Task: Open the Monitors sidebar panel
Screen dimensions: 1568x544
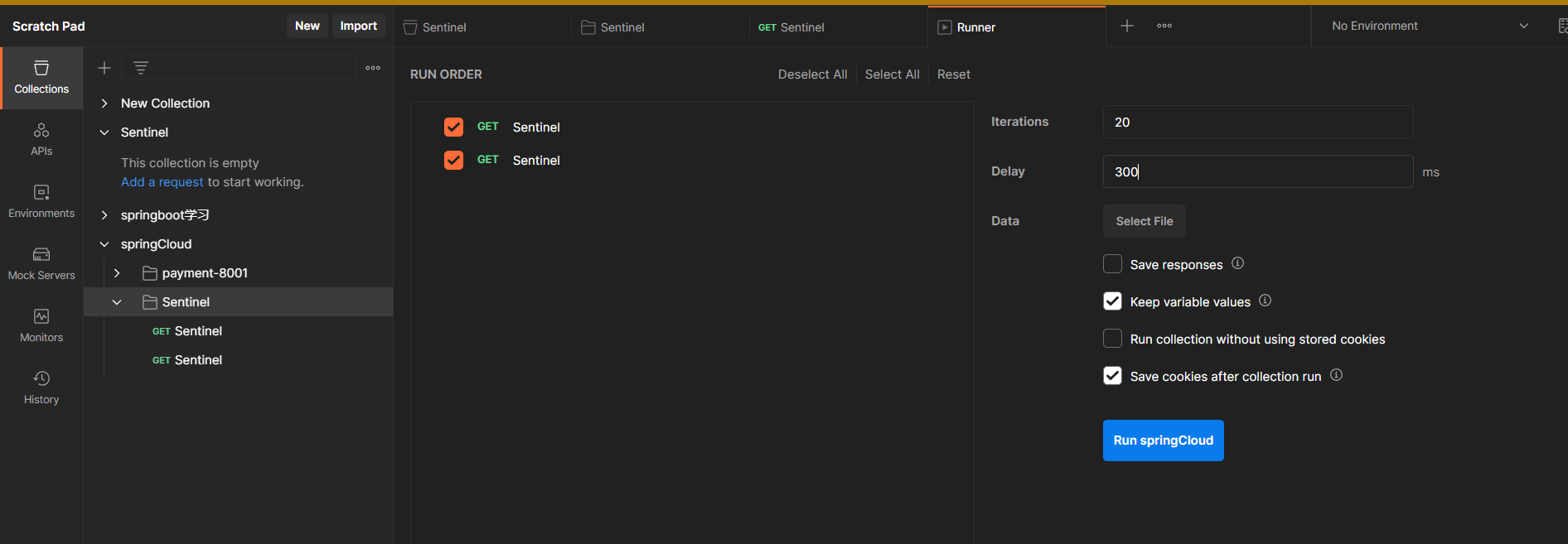Action: (x=41, y=325)
